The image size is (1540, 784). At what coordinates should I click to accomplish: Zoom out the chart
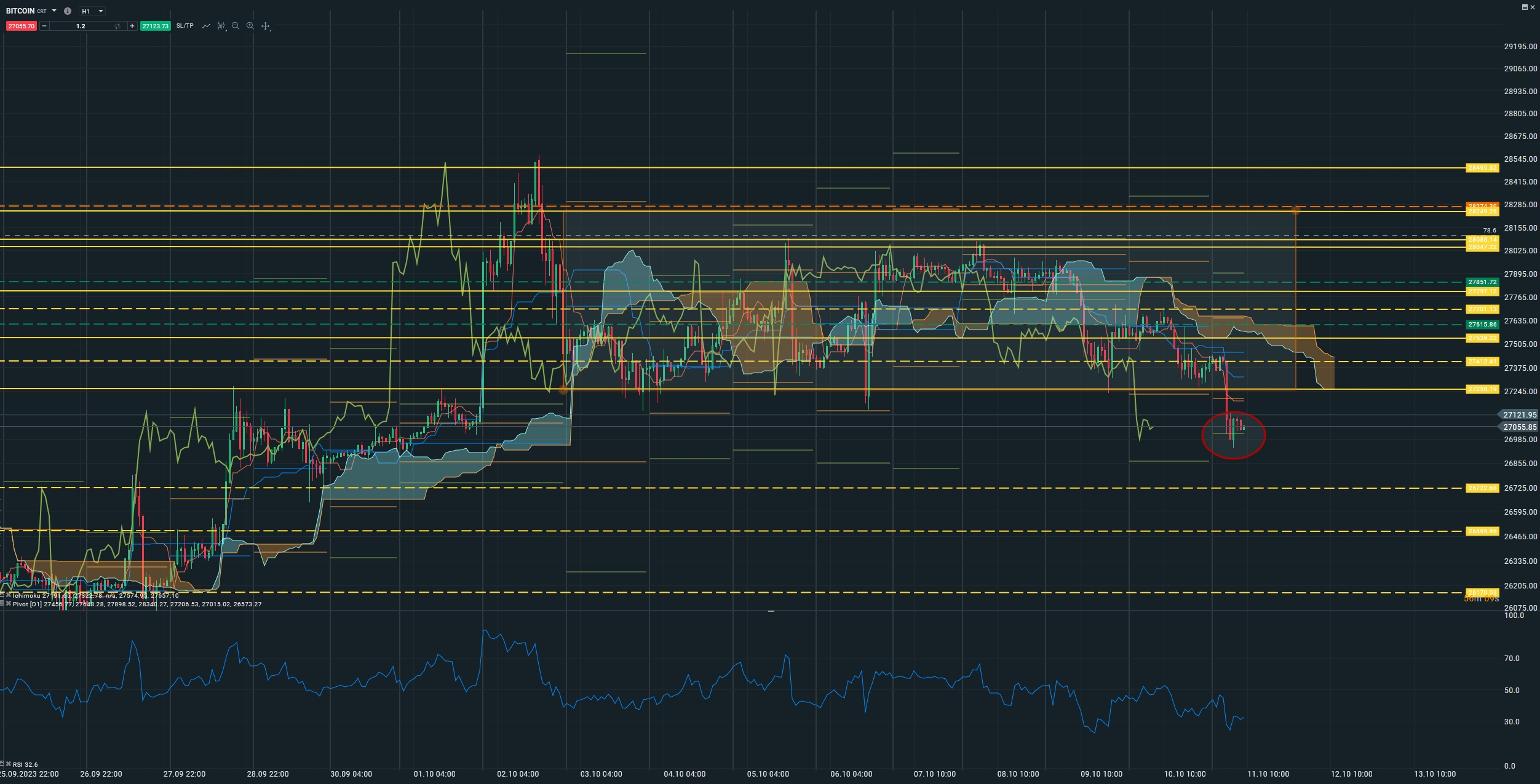(236, 26)
